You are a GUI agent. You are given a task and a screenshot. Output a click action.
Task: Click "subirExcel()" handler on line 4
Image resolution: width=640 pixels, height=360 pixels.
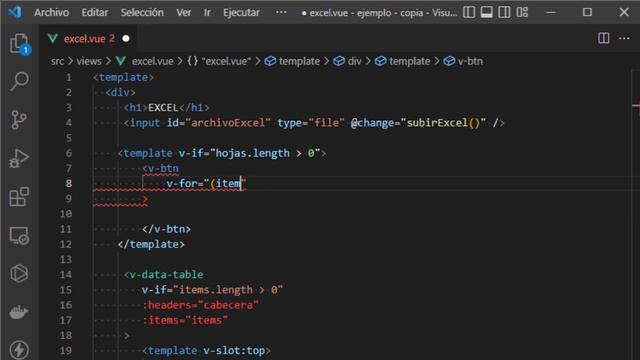point(444,123)
